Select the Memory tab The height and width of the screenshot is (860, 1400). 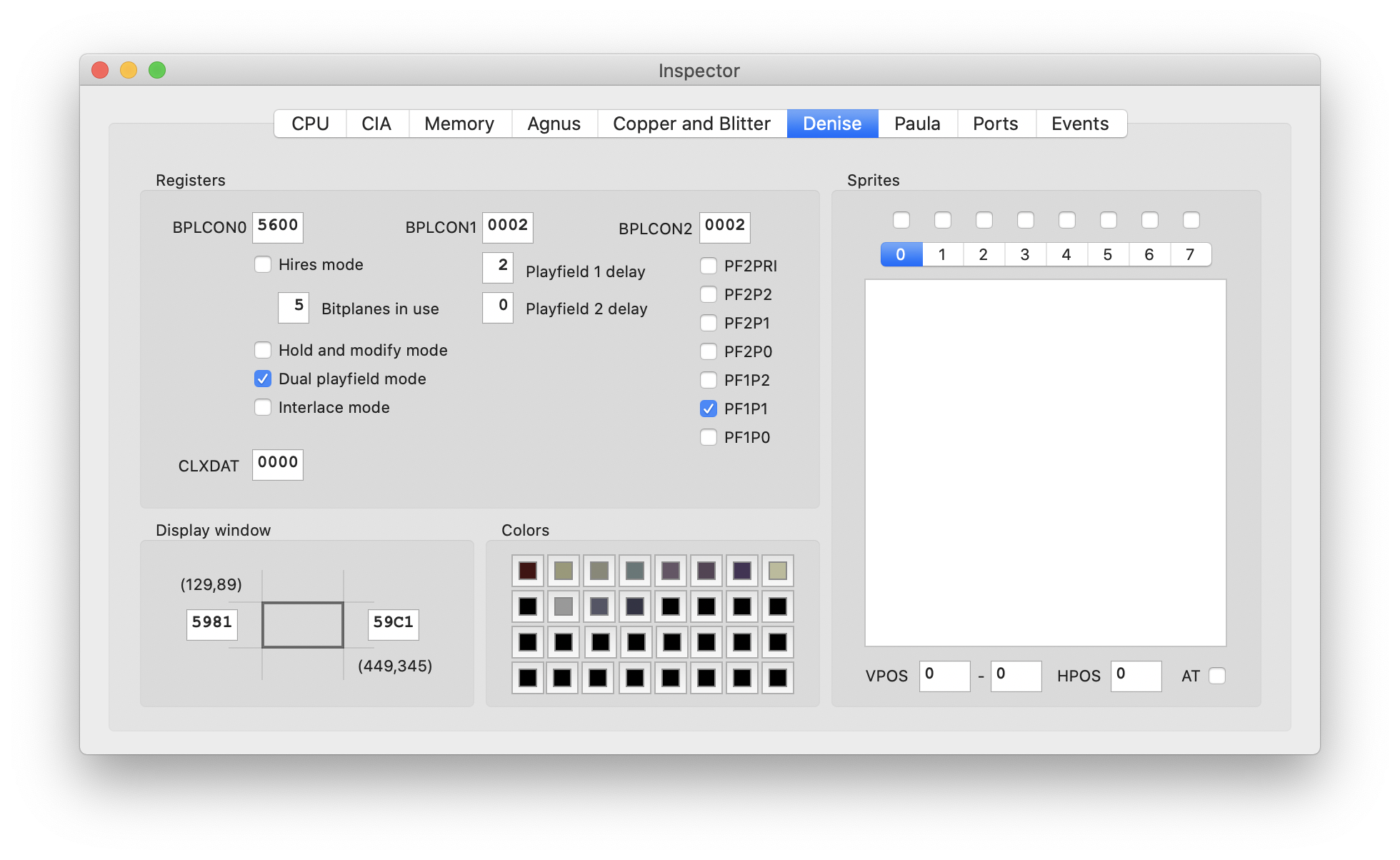click(459, 124)
